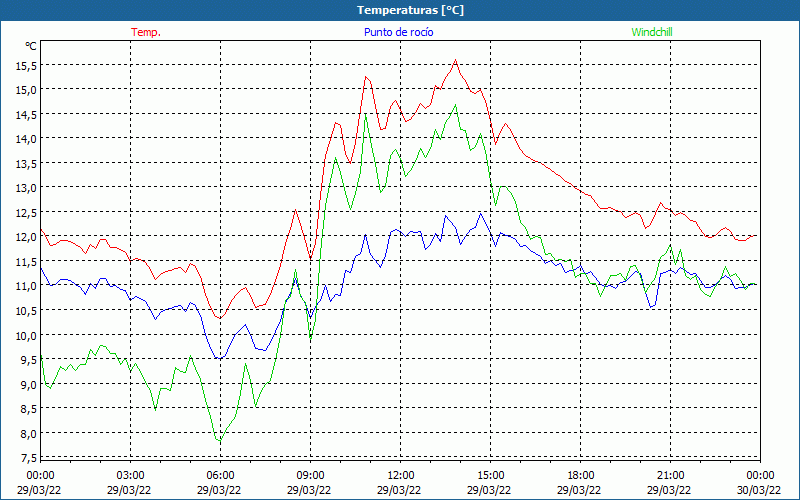
Task: Click the y-axis value '13,0'
Action: 27,188
